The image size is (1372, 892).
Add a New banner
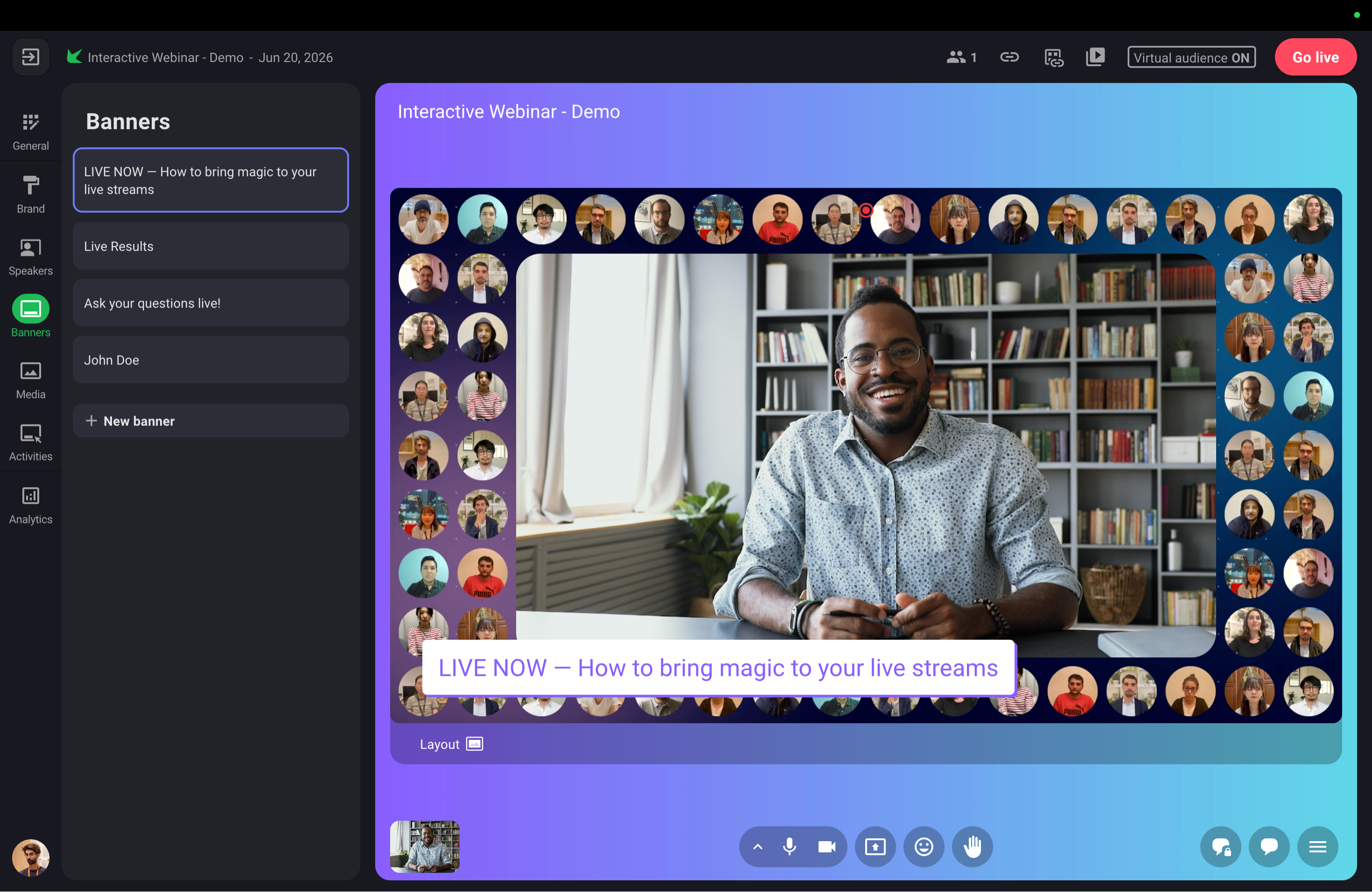click(x=211, y=421)
